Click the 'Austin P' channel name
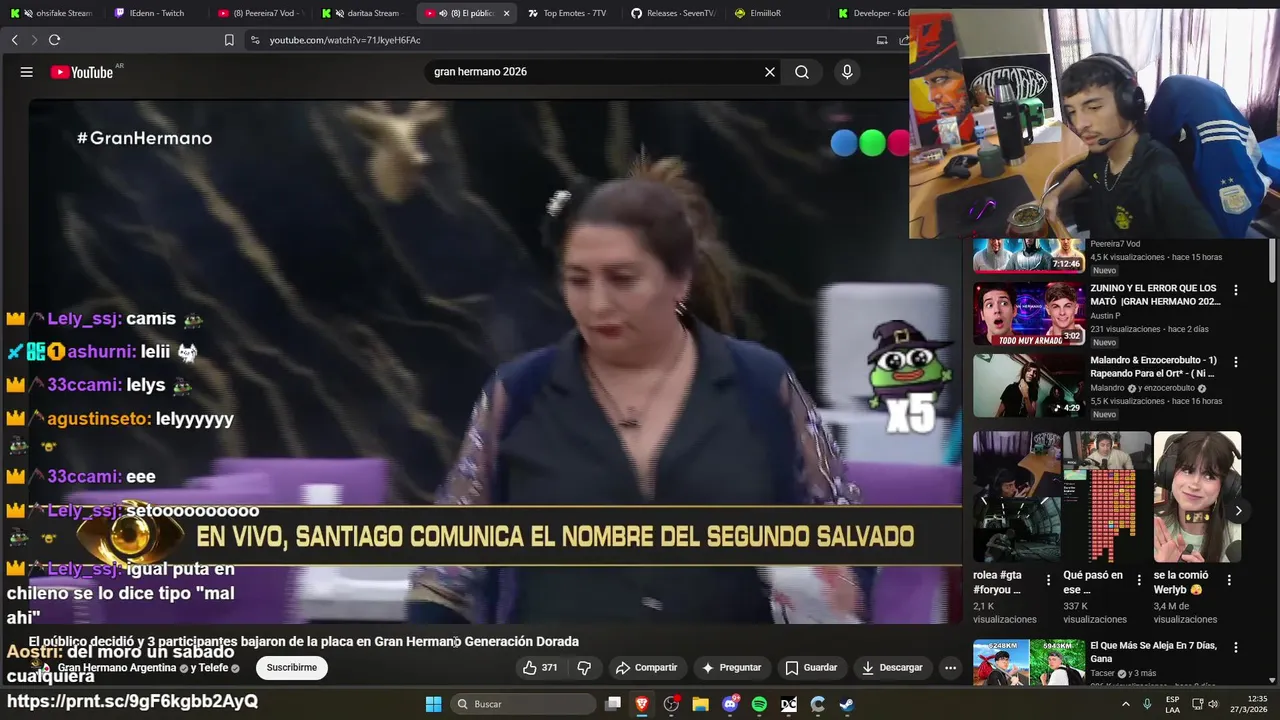The image size is (1280, 720). [x=1107, y=315]
